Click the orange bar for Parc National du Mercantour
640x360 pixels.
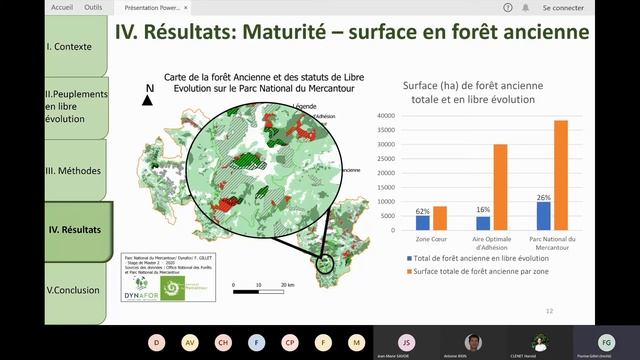pyautogui.click(x=561, y=175)
